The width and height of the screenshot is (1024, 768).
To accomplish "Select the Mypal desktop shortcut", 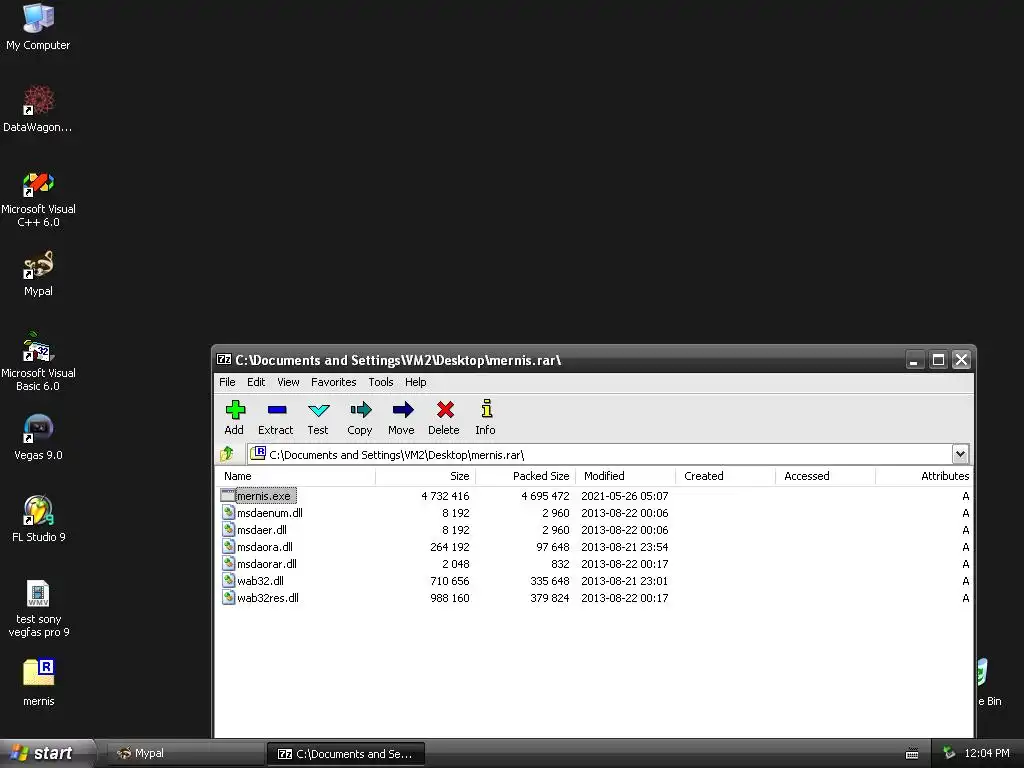I will pyautogui.click(x=38, y=273).
